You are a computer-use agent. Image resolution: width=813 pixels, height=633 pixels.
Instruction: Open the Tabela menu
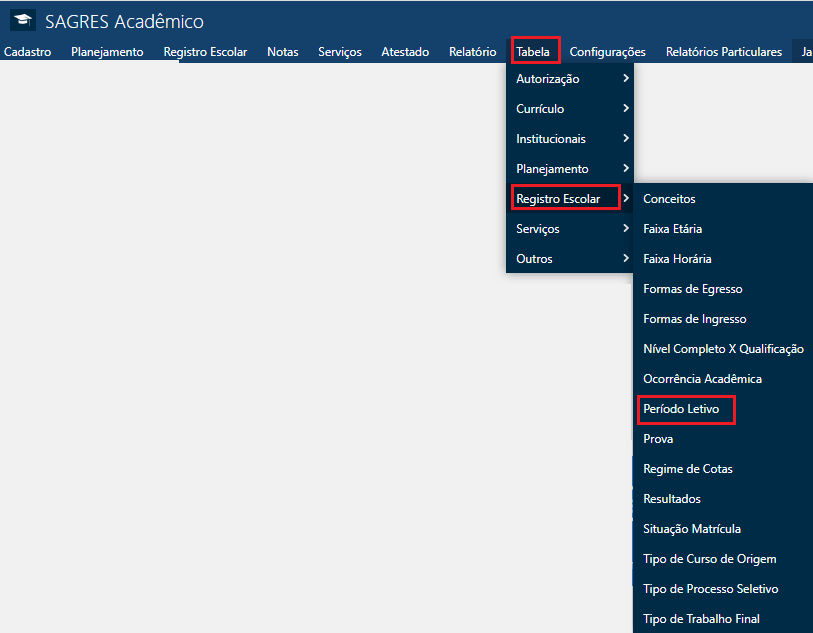click(533, 51)
